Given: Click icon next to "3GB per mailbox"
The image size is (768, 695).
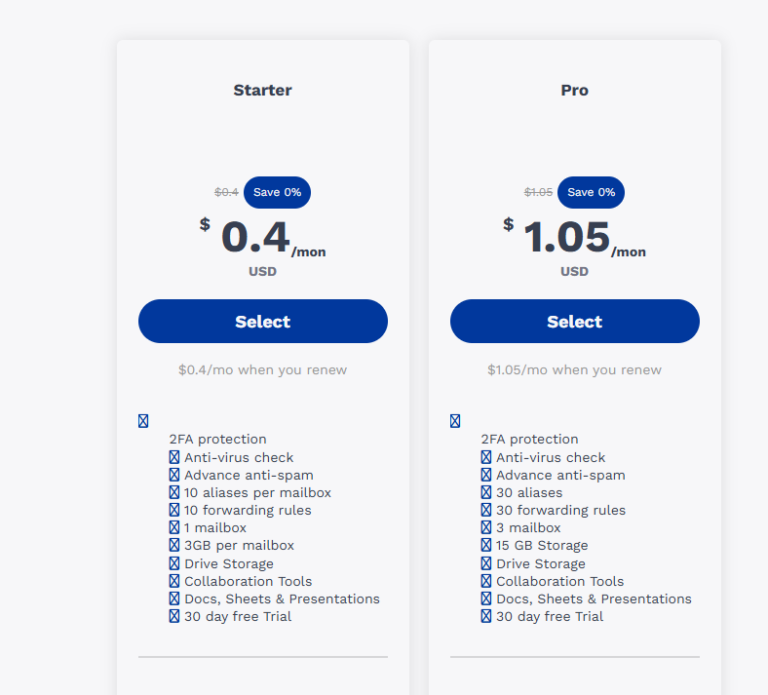Looking at the screenshot, I should (x=174, y=546).
